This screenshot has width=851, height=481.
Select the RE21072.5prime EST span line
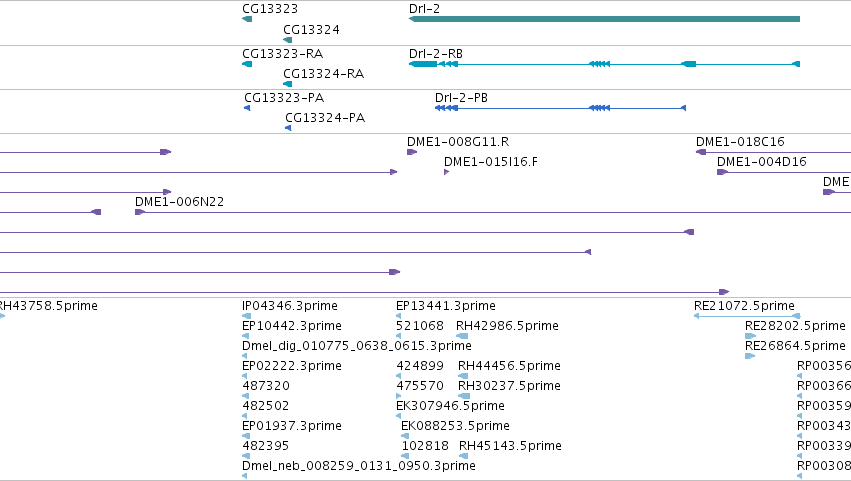pyautogui.click(x=747, y=316)
